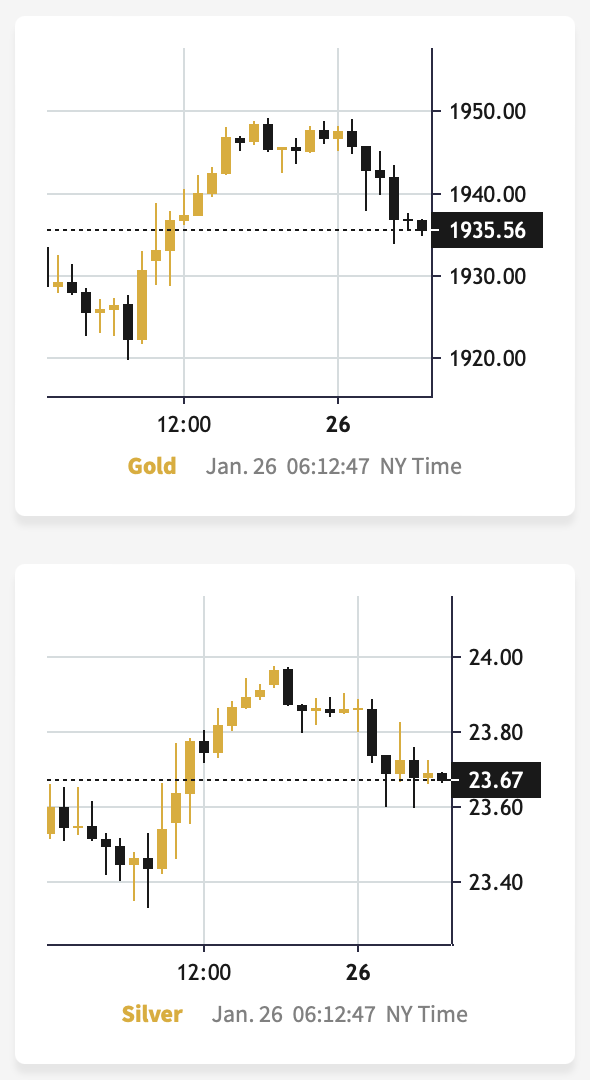Image resolution: width=590 pixels, height=1080 pixels.
Task: Click the 12:00 time marker on silver chart
Action: coord(204,973)
